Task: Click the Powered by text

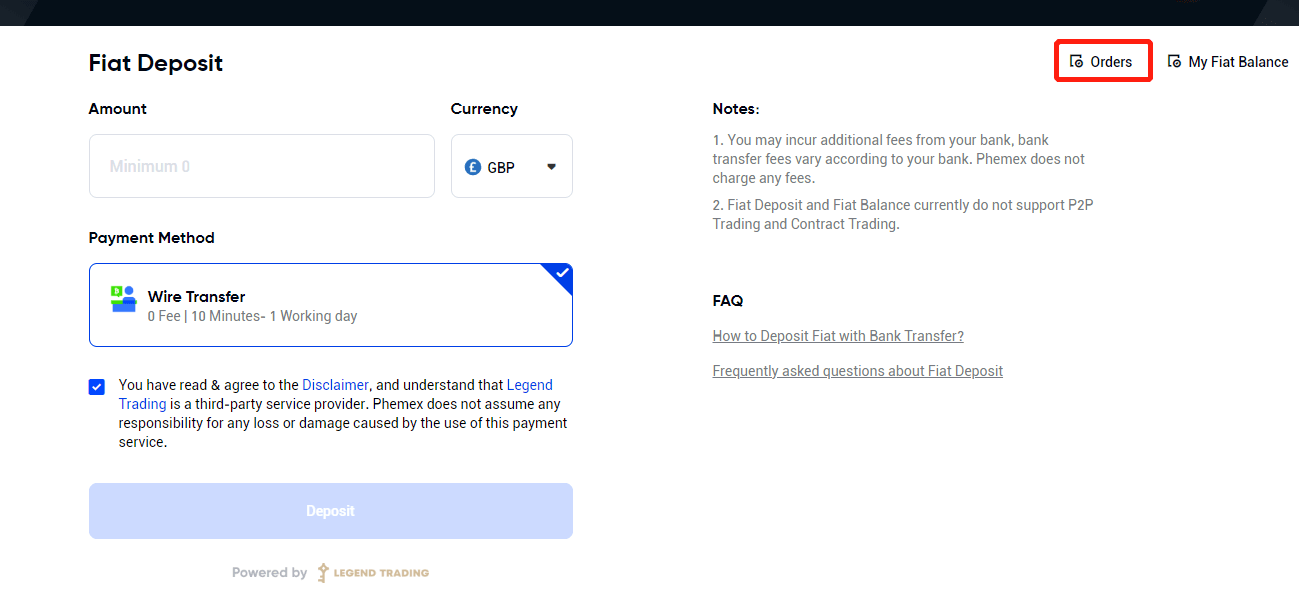Action: (270, 573)
